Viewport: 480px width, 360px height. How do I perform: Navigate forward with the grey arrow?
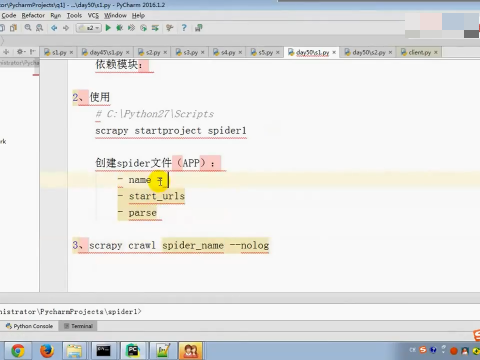(x=66, y=28)
